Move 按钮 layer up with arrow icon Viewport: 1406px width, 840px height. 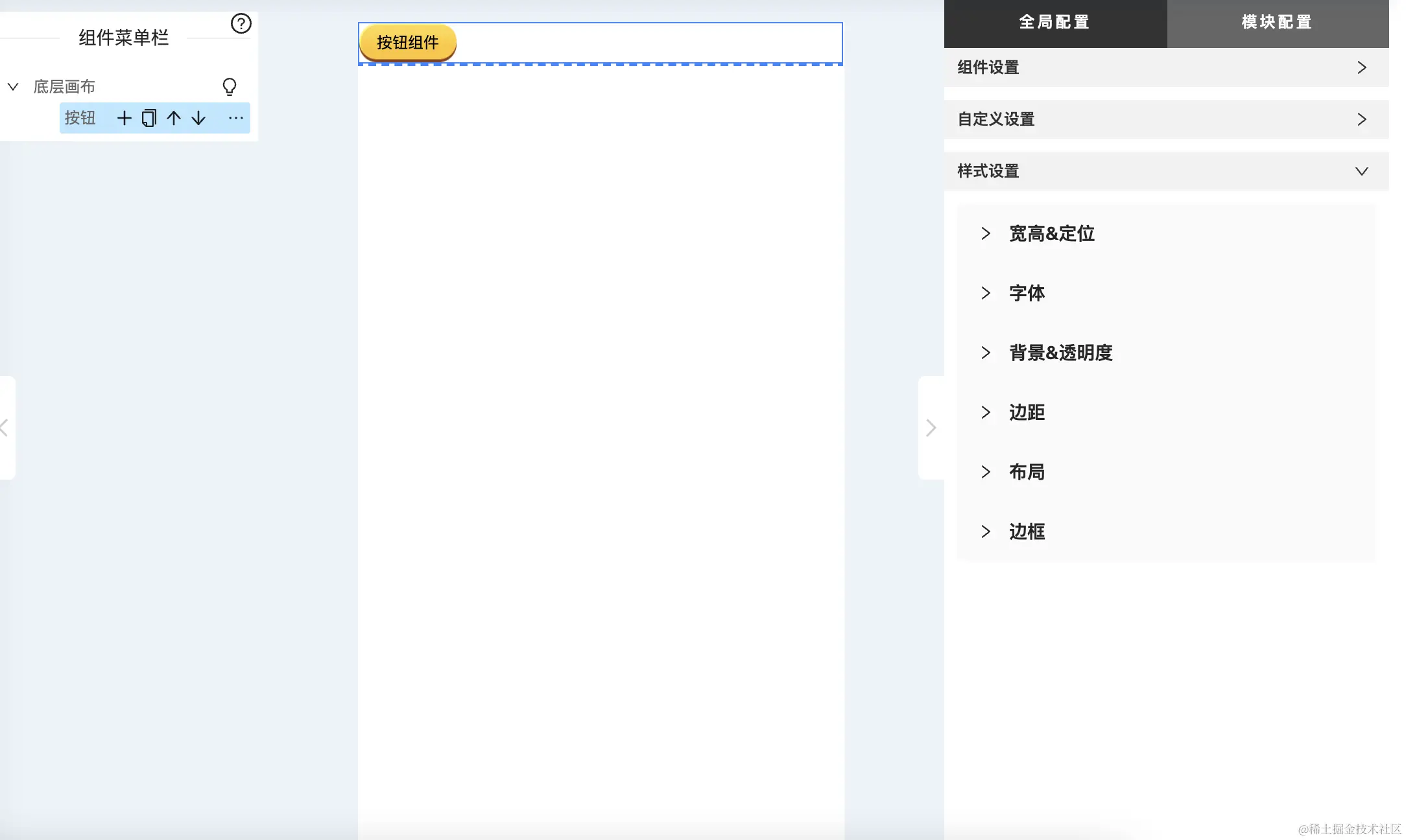tap(173, 118)
